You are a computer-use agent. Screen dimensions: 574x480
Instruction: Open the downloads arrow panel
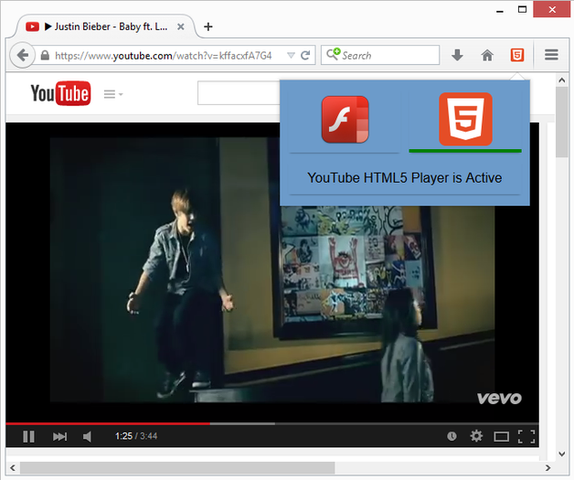pyautogui.click(x=457, y=55)
